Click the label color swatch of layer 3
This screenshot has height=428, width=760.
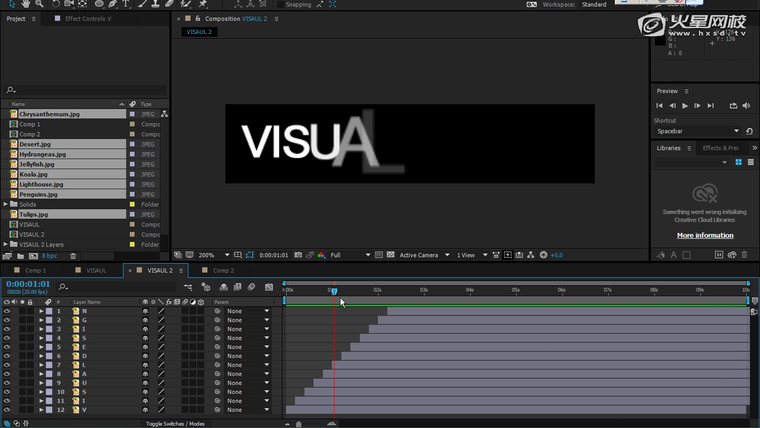(x=49, y=328)
